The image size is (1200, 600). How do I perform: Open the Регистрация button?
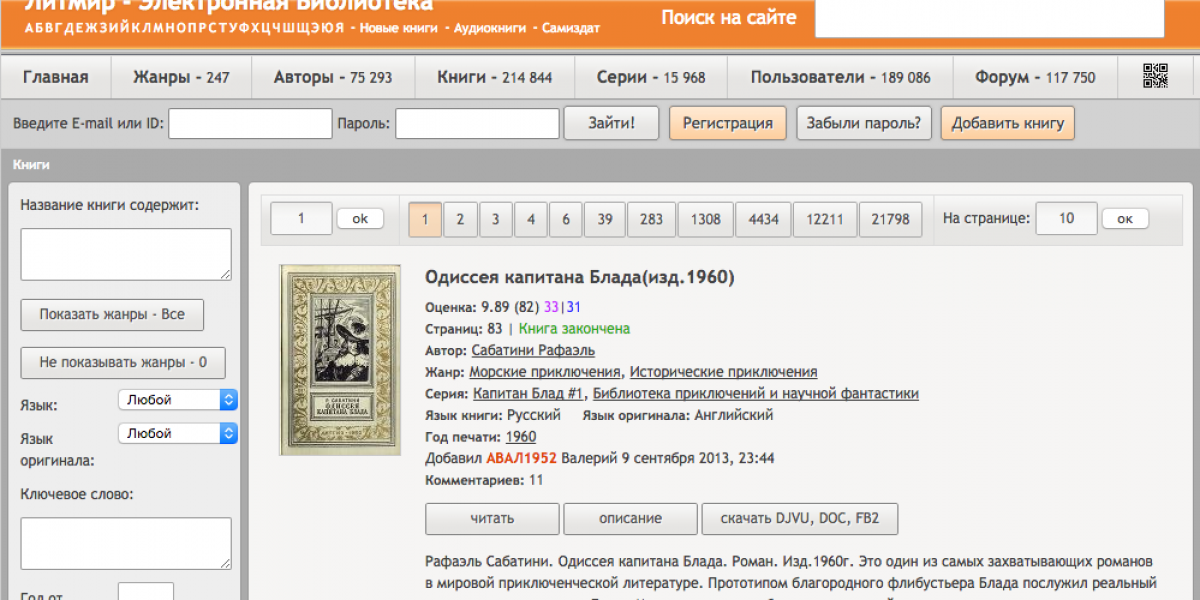click(x=728, y=123)
